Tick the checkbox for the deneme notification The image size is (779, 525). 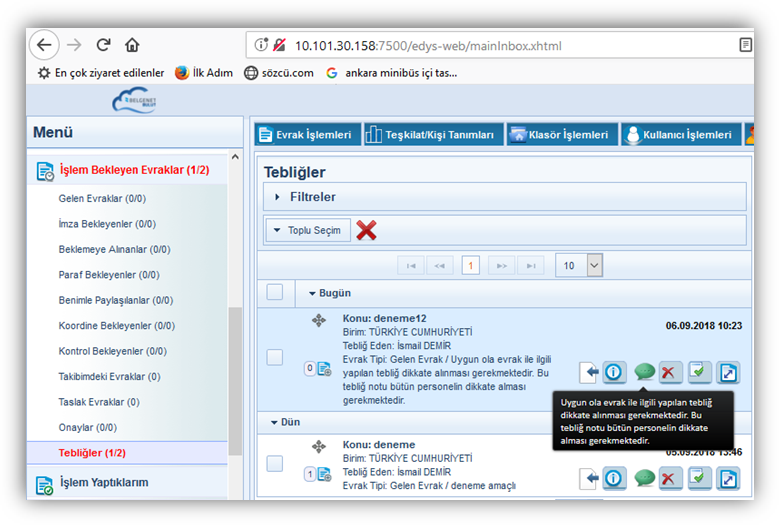(275, 463)
